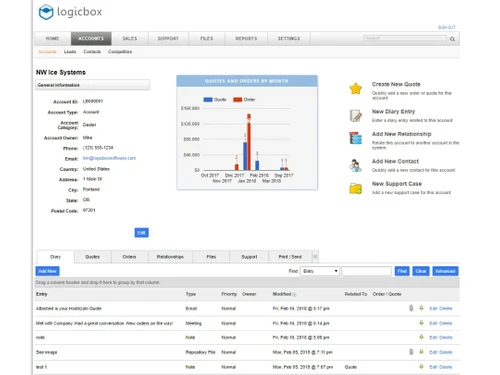Select the Accounts submenu link
The height and width of the screenshot is (375, 500).
[x=47, y=52]
